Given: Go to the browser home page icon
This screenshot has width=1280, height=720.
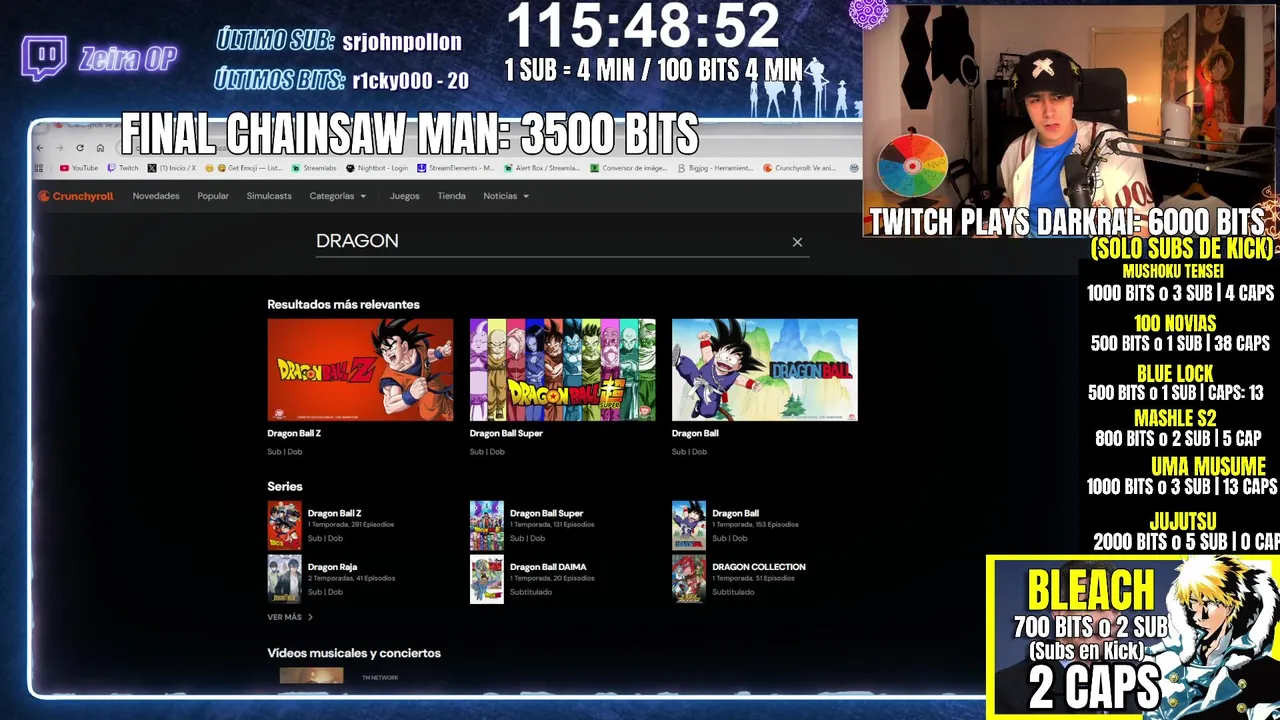Looking at the screenshot, I should (100, 148).
